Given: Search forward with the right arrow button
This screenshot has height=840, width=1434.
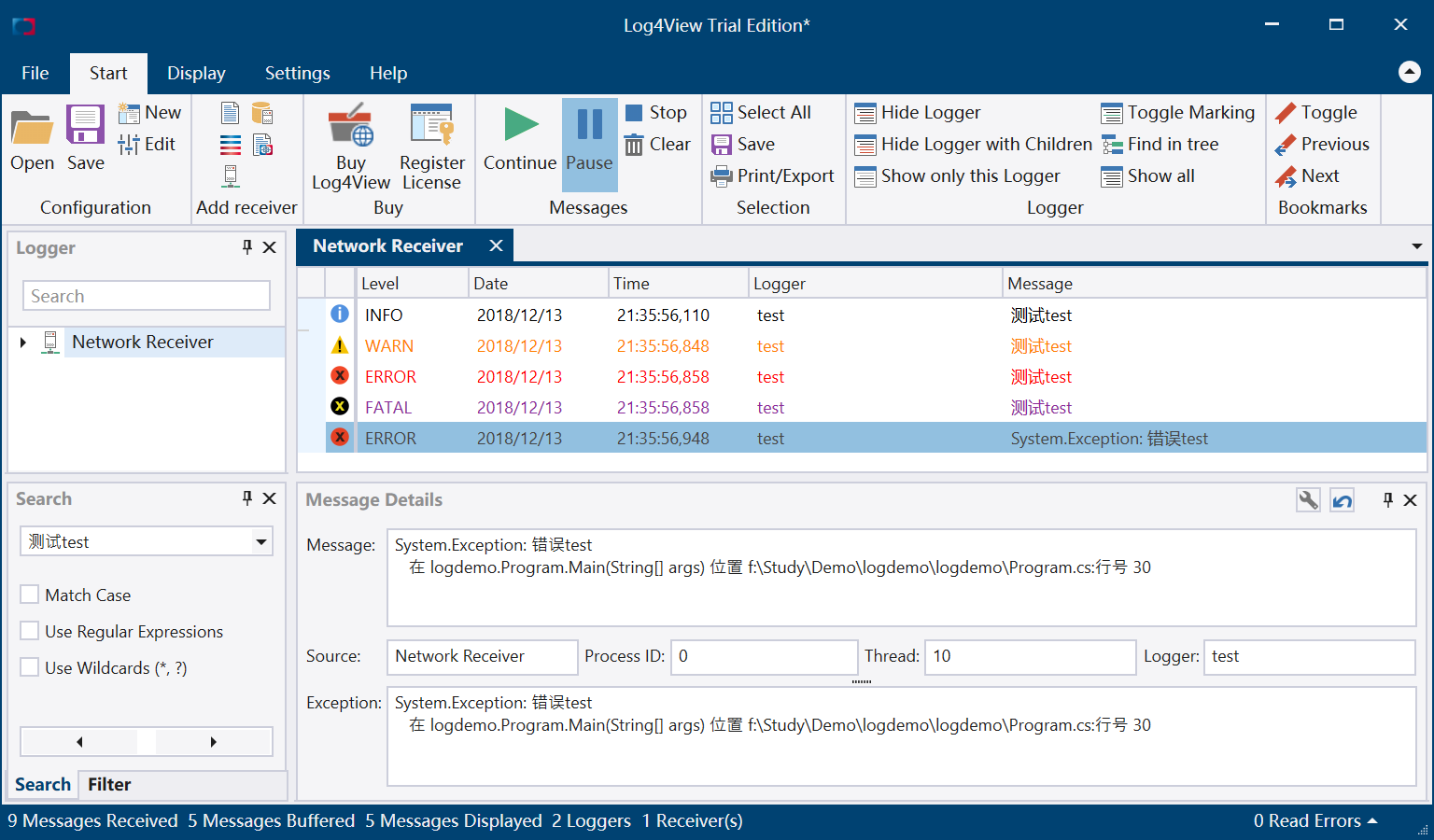Looking at the screenshot, I should (214, 742).
